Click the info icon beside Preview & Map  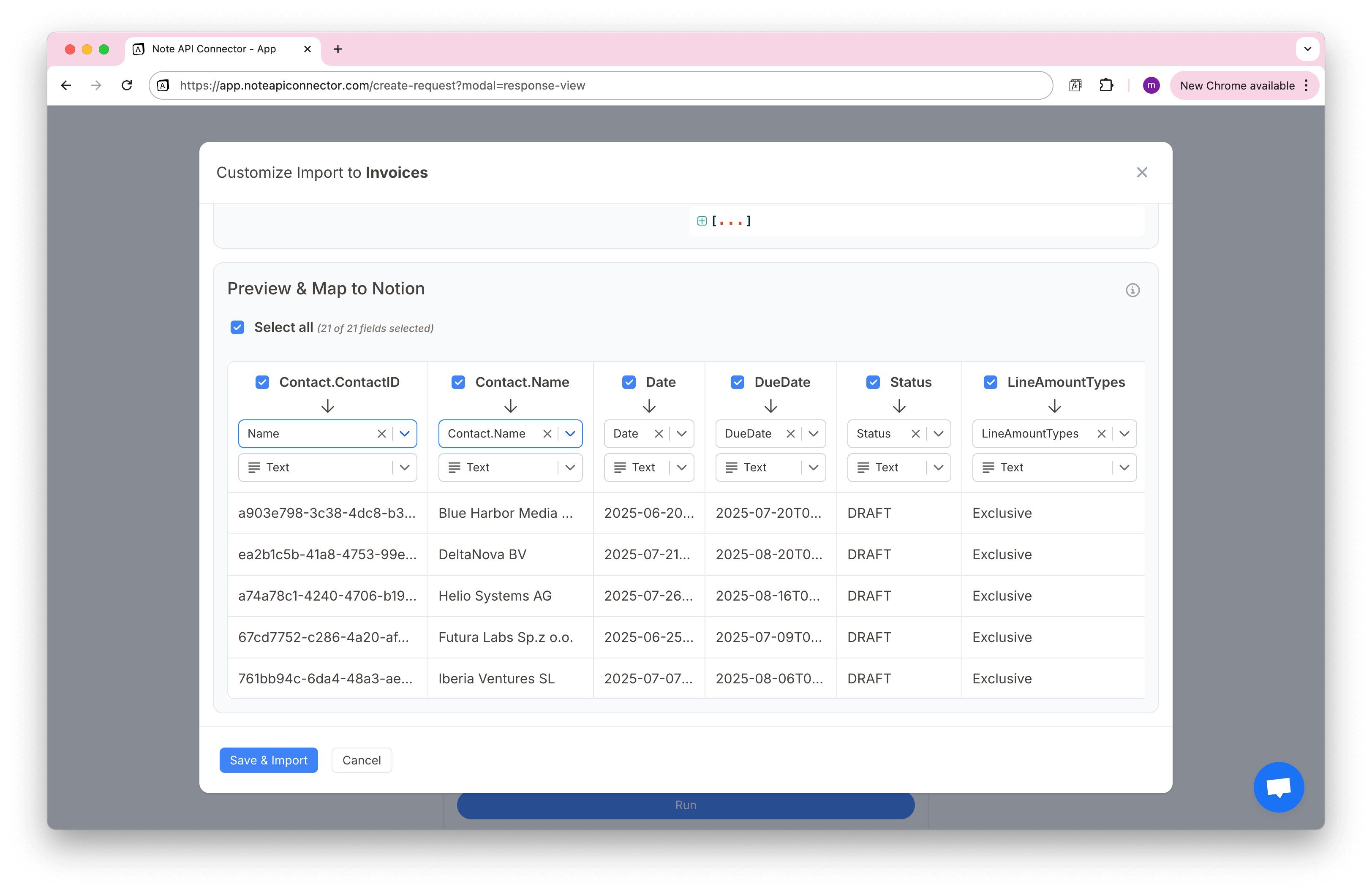[x=1132, y=290]
